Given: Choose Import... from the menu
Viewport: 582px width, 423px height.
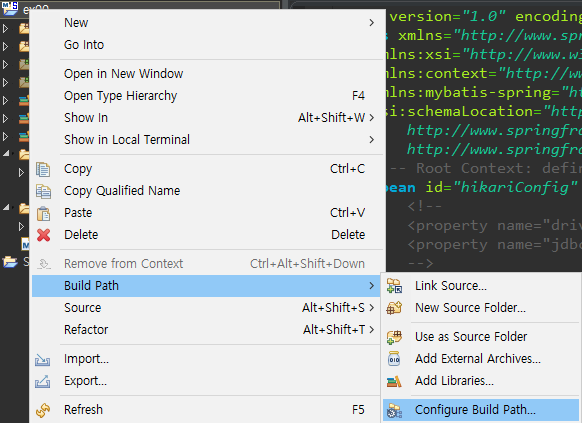Looking at the screenshot, I should point(206,359).
